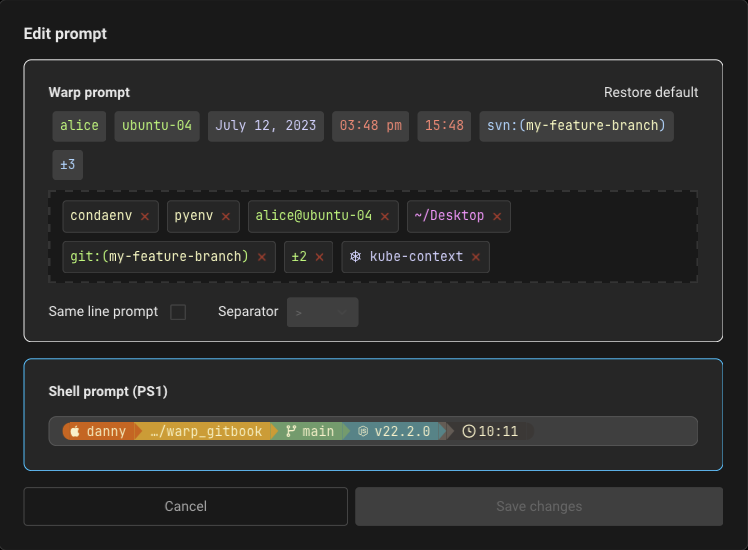Remove the git:(my-feature-branch) chip via X

262,257
